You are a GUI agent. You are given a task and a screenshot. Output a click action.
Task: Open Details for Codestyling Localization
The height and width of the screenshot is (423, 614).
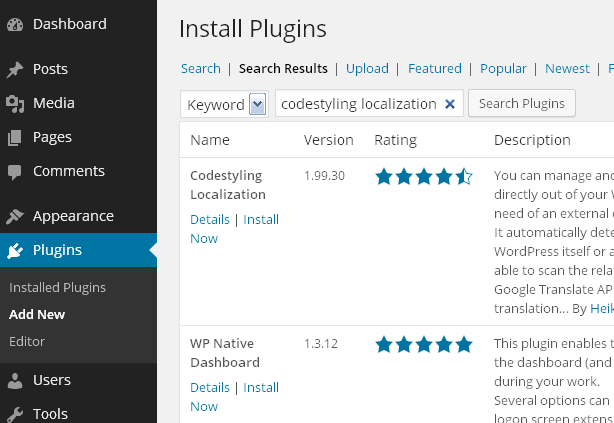(209, 219)
